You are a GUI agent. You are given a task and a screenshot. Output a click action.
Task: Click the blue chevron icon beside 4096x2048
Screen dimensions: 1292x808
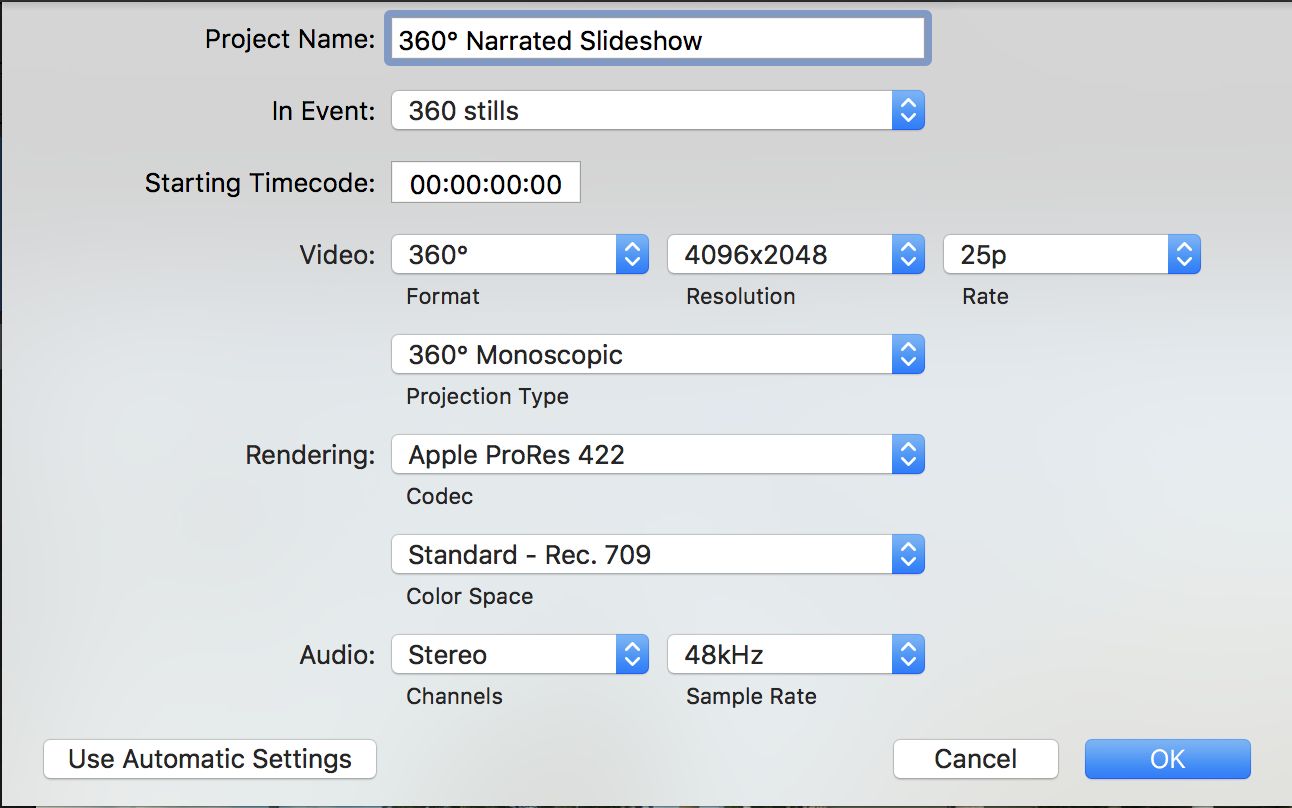[x=908, y=255]
